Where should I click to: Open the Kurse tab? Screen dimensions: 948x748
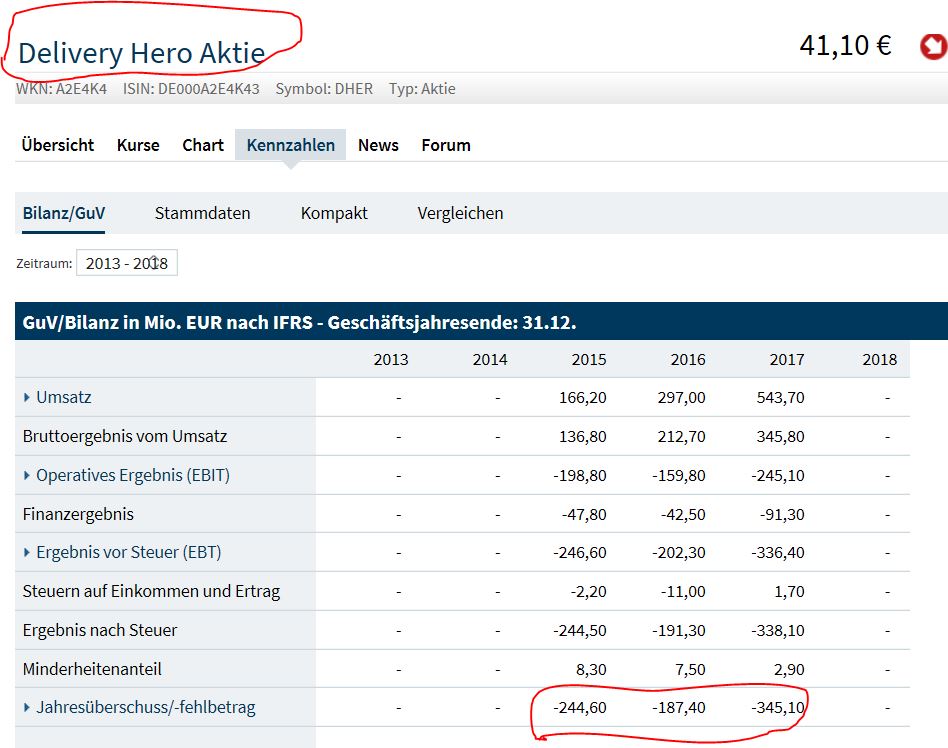(138, 145)
